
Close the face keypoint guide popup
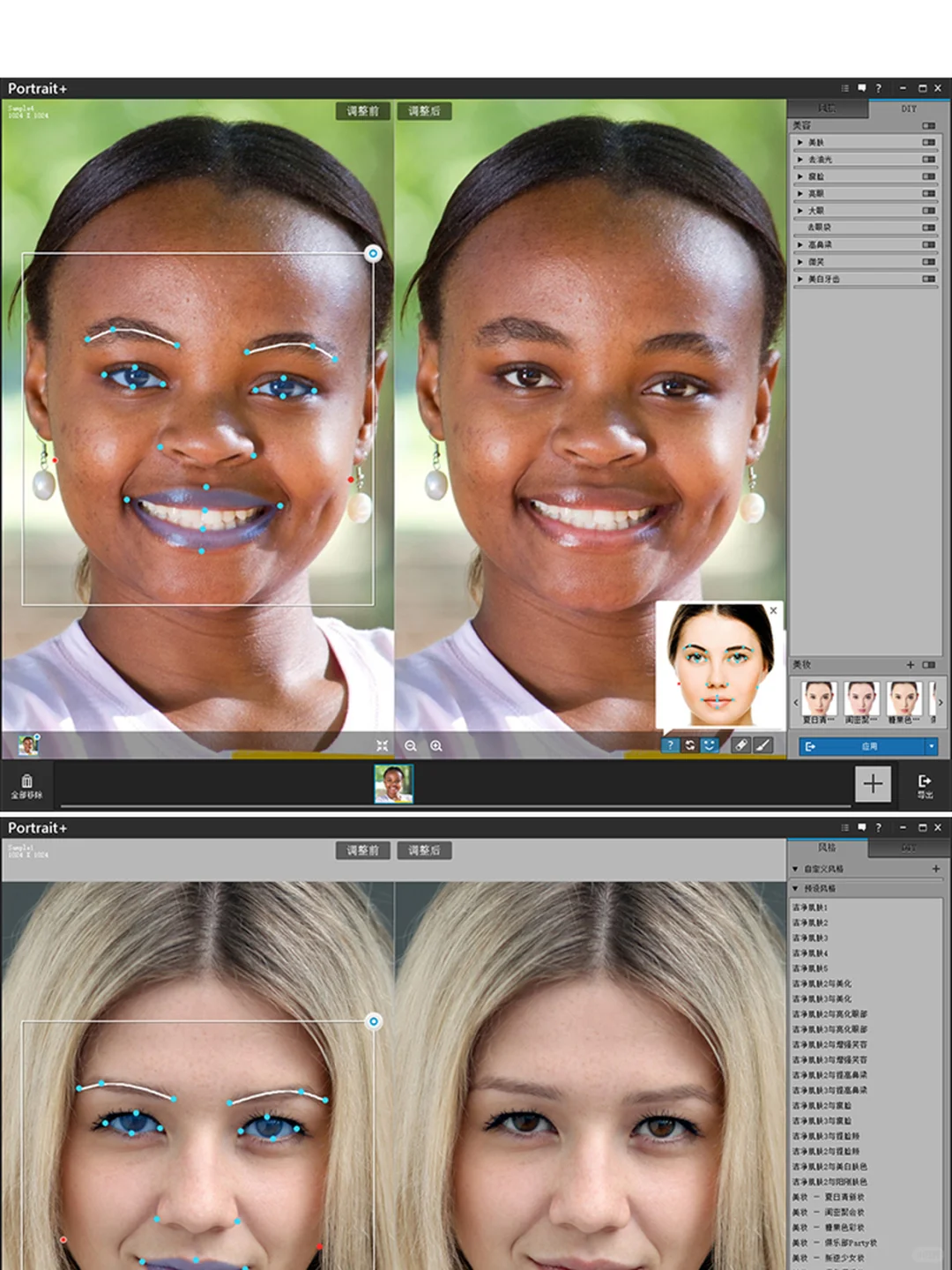pyautogui.click(x=773, y=610)
